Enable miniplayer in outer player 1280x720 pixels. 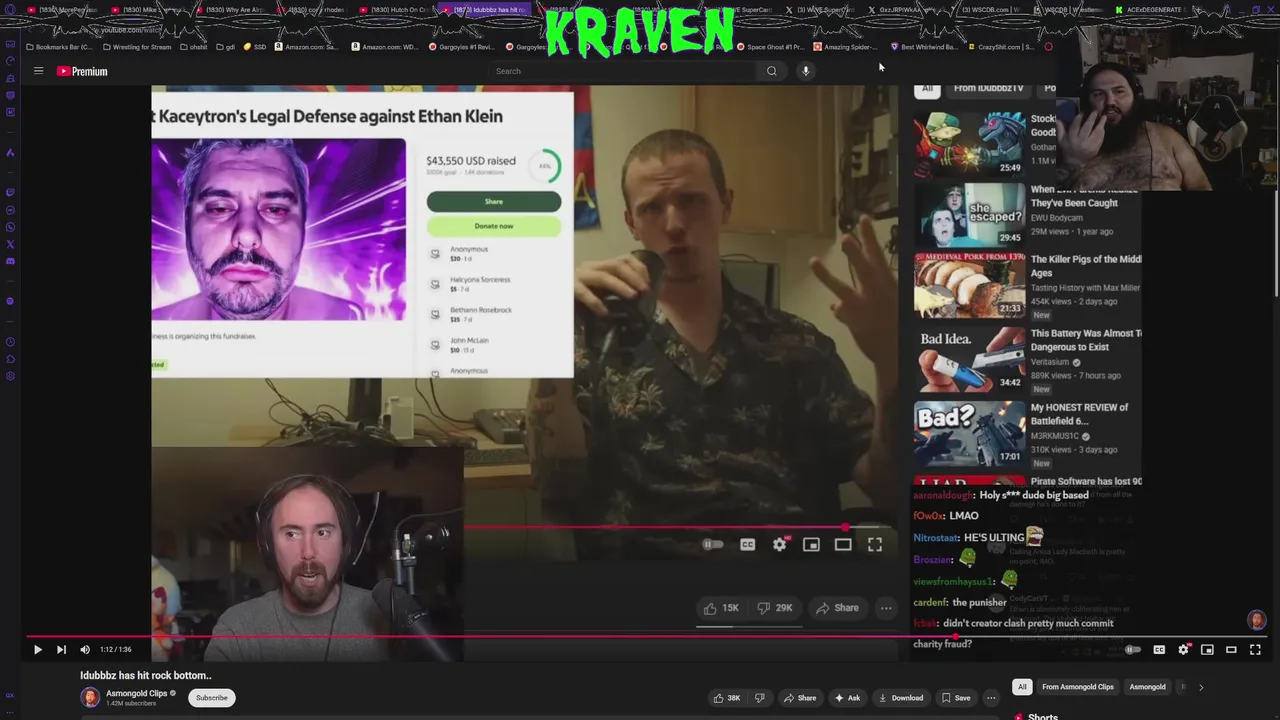click(1207, 650)
